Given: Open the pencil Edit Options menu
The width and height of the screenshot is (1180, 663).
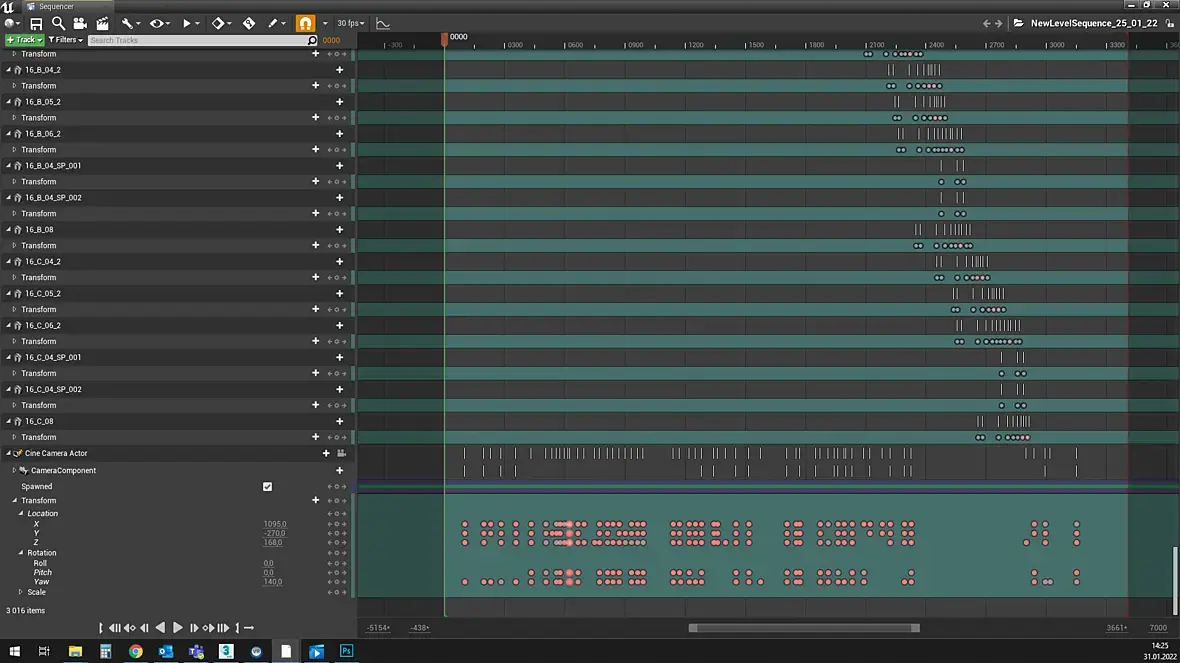Looking at the screenshot, I should [276, 23].
